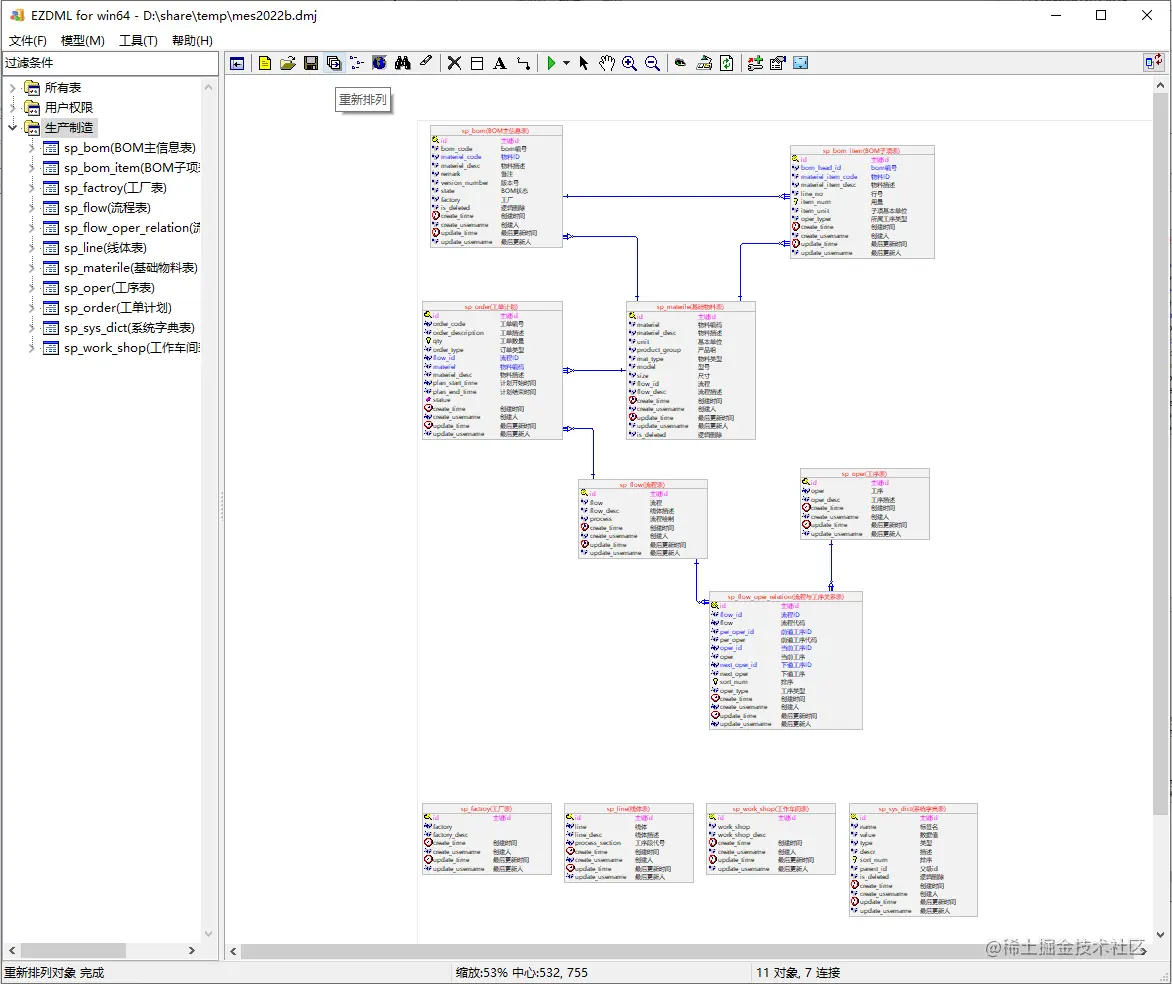The image size is (1172, 984).
Task: Click the canvas horizontal scrollbar track
Action: [688, 951]
